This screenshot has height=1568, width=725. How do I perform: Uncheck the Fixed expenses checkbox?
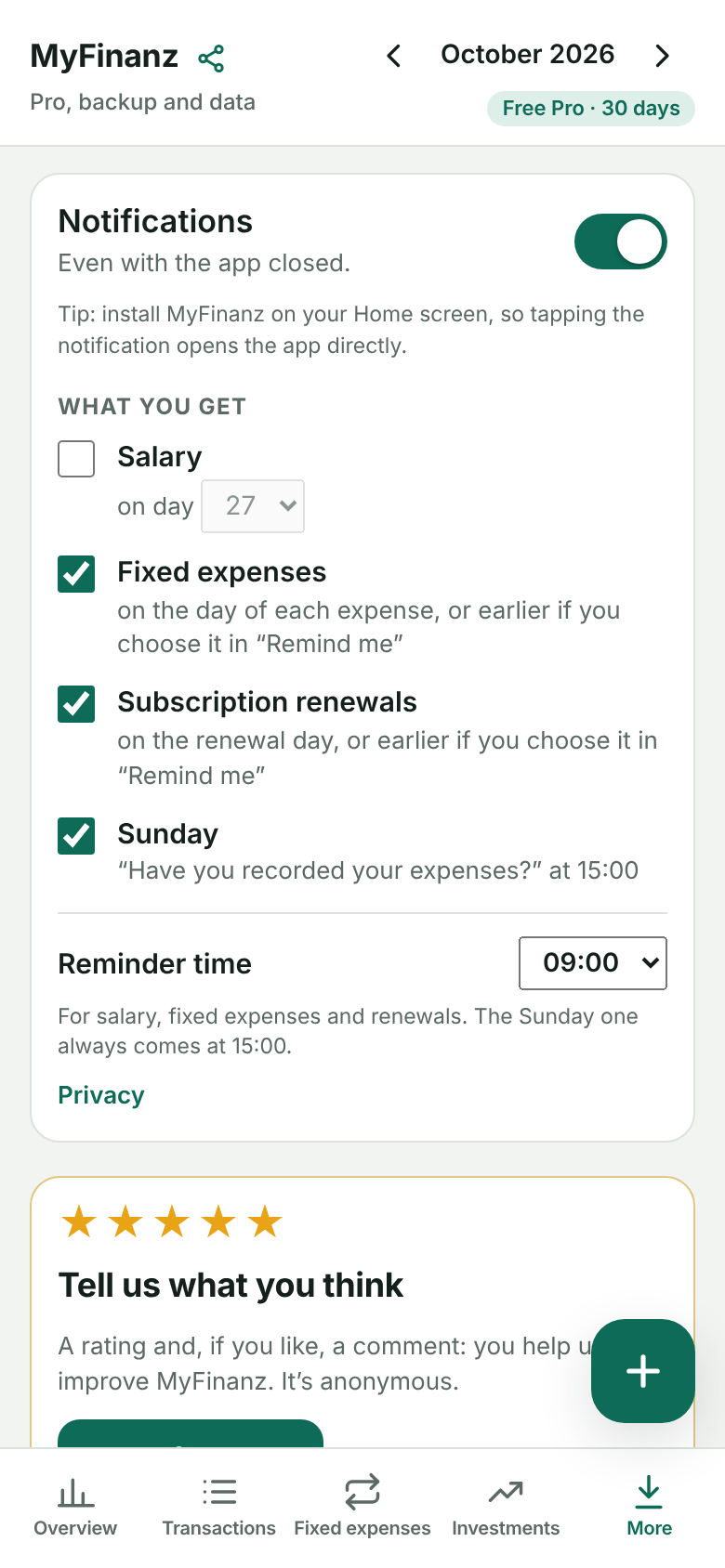pyautogui.click(x=76, y=574)
